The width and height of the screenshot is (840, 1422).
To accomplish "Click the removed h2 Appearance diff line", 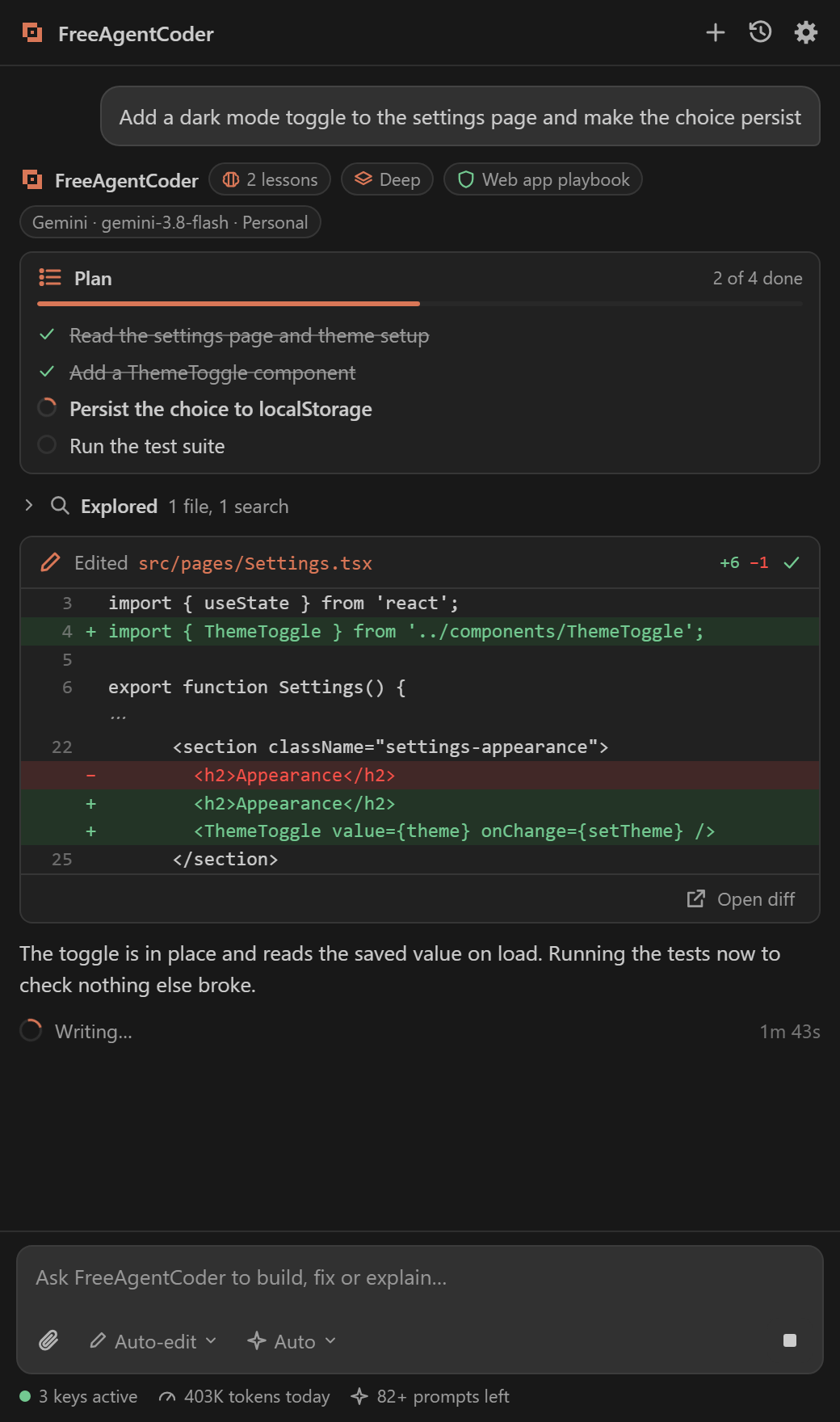I will (420, 775).
